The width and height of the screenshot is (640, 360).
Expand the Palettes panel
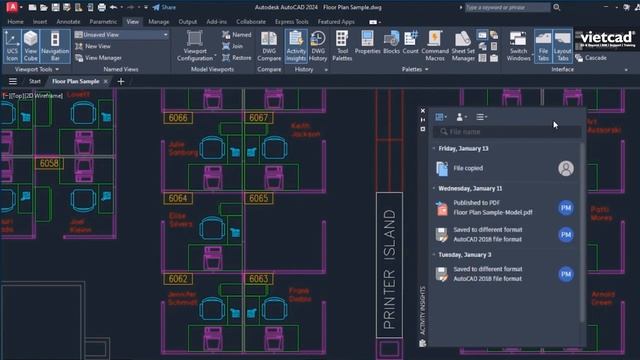pyautogui.click(x=415, y=69)
